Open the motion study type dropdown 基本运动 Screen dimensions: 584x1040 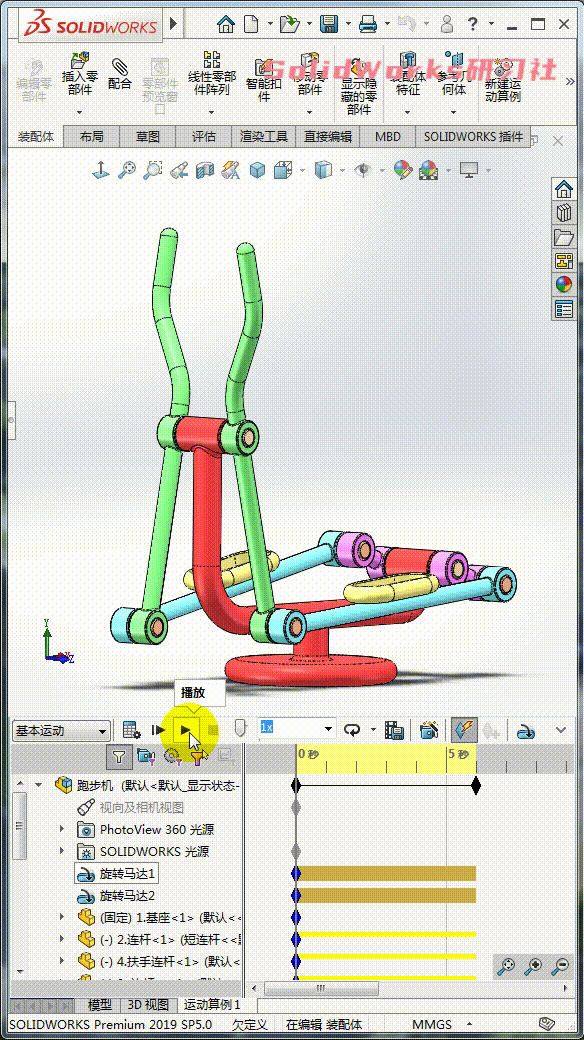coord(60,731)
